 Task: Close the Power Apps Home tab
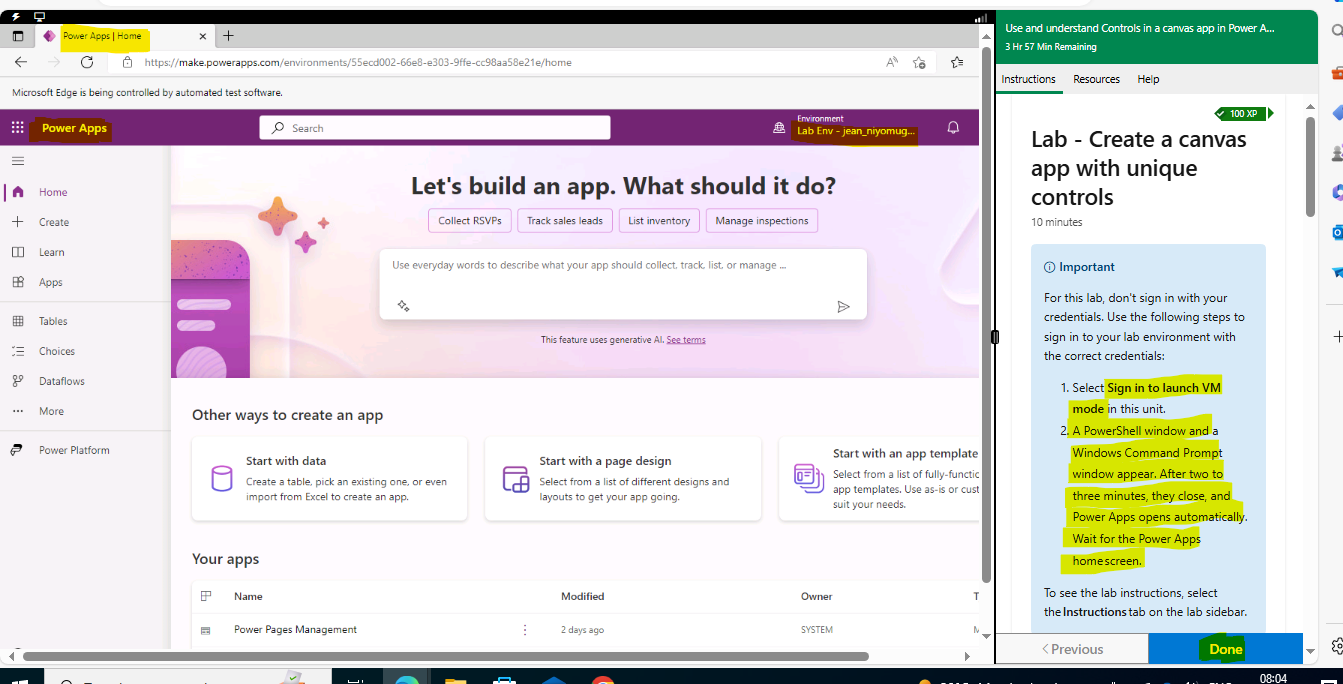(x=203, y=36)
